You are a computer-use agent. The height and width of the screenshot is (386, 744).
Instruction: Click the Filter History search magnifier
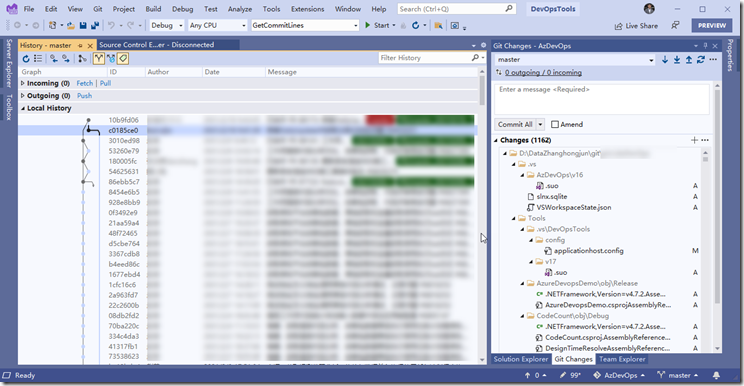475,57
